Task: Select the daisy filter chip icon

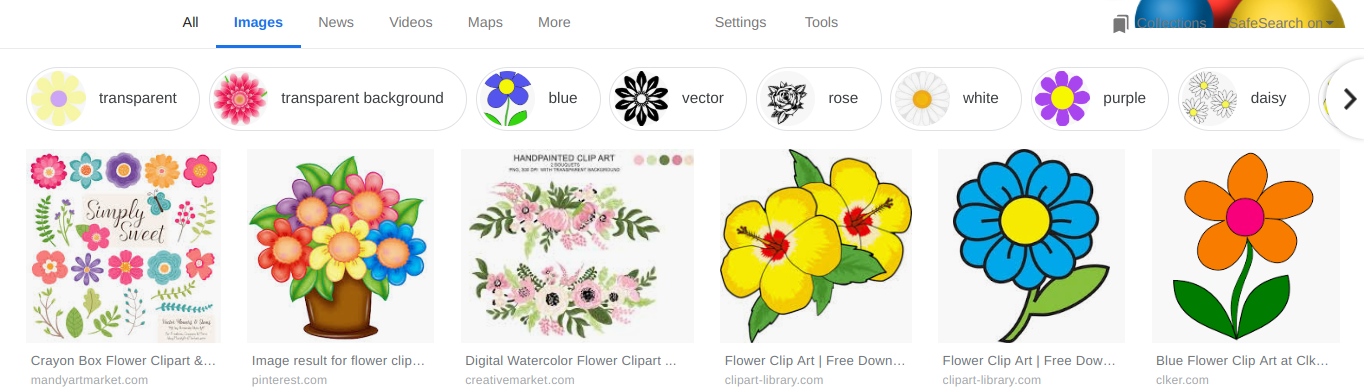Action: [x=1208, y=99]
